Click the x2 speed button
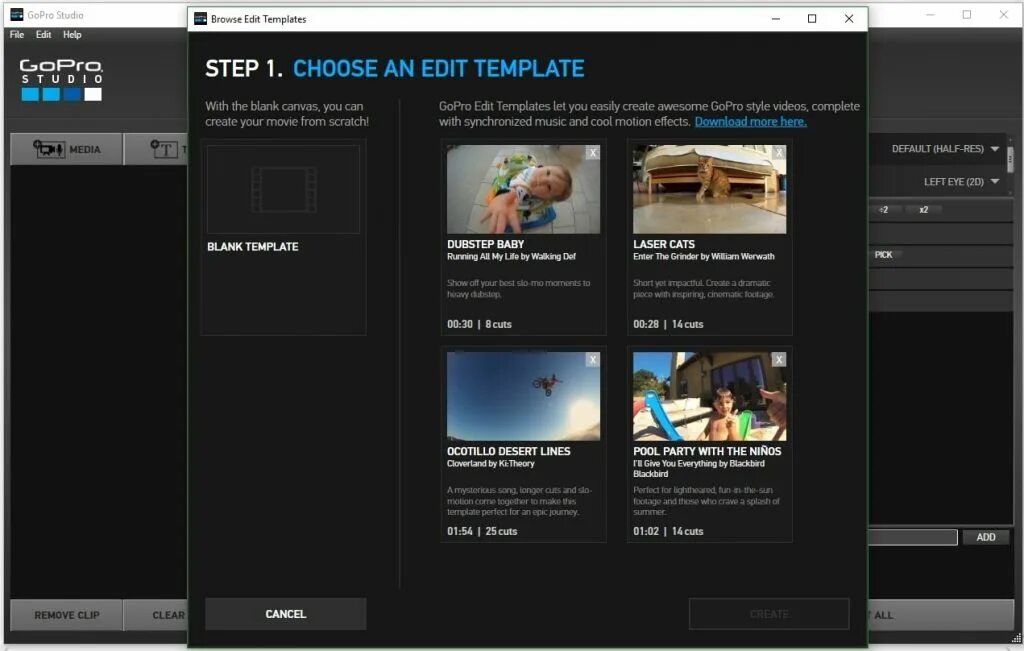 [x=923, y=210]
